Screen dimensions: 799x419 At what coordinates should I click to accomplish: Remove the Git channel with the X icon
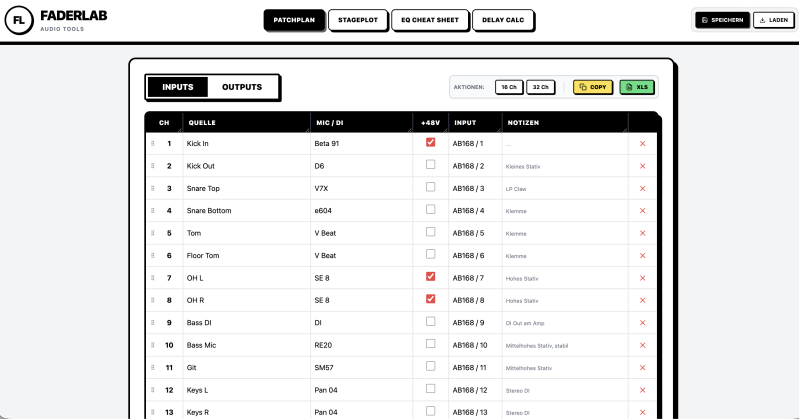click(x=643, y=368)
